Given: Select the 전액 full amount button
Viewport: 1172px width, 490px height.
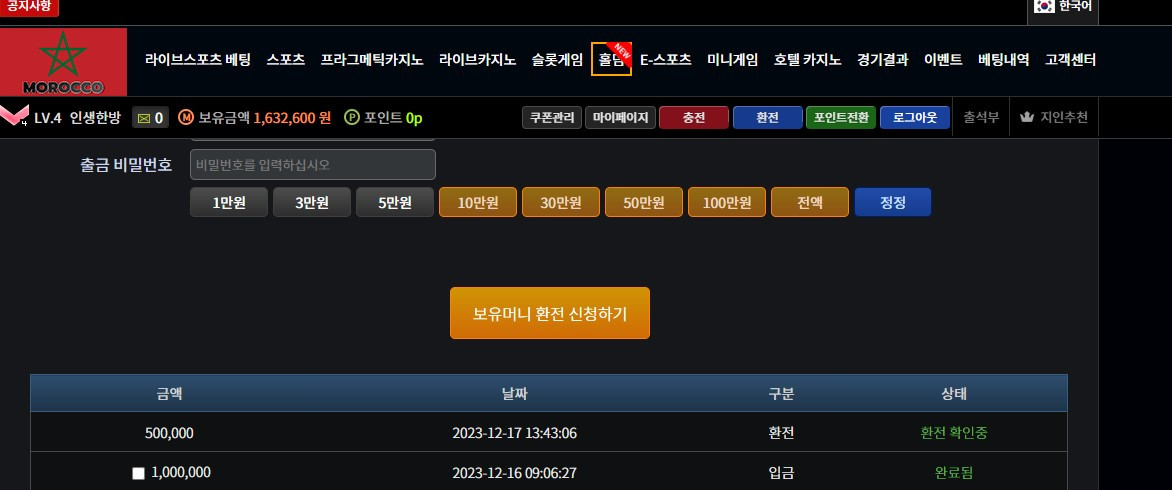Looking at the screenshot, I should click(x=809, y=202).
